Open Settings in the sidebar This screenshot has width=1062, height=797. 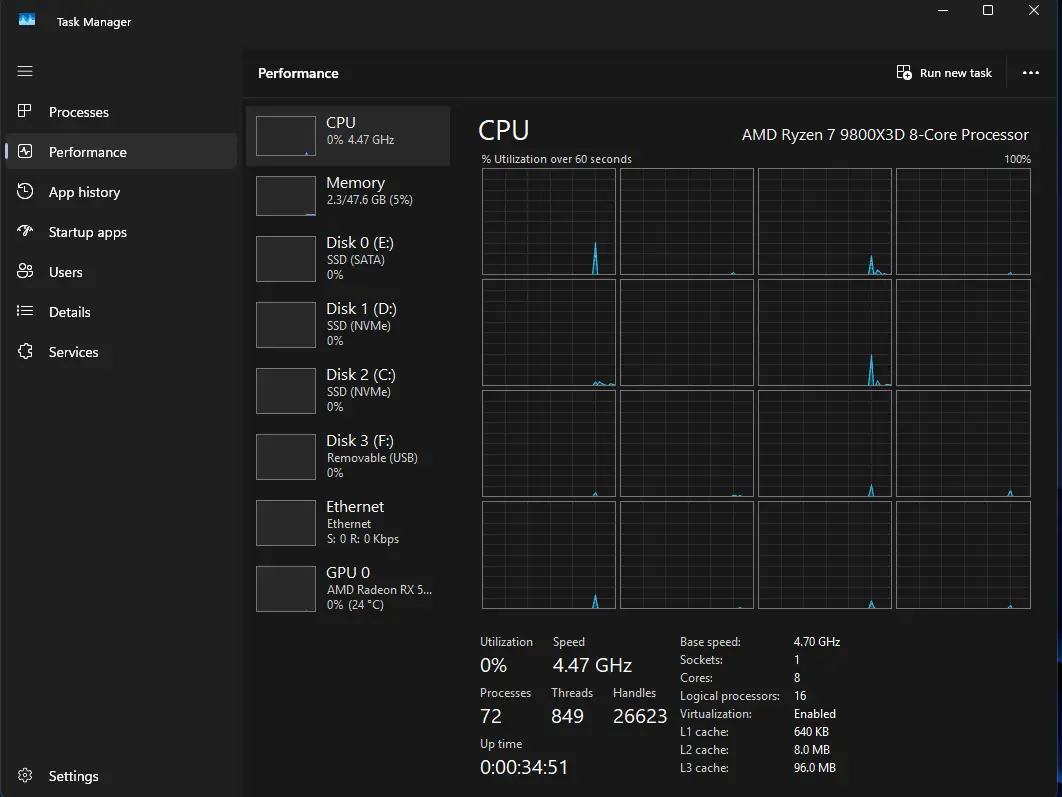(122, 776)
